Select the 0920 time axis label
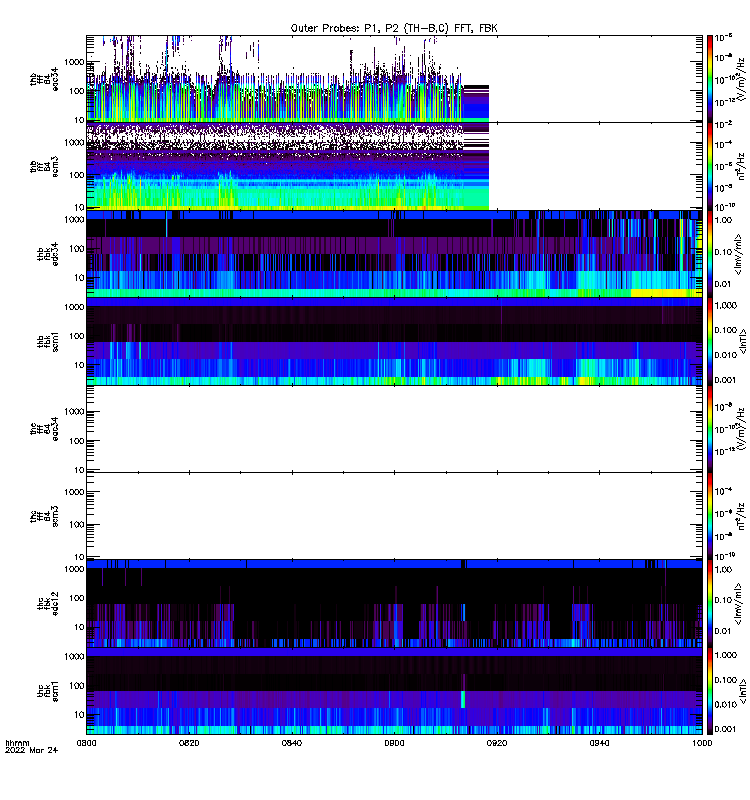The height and width of the screenshot is (800, 750). (497, 743)
